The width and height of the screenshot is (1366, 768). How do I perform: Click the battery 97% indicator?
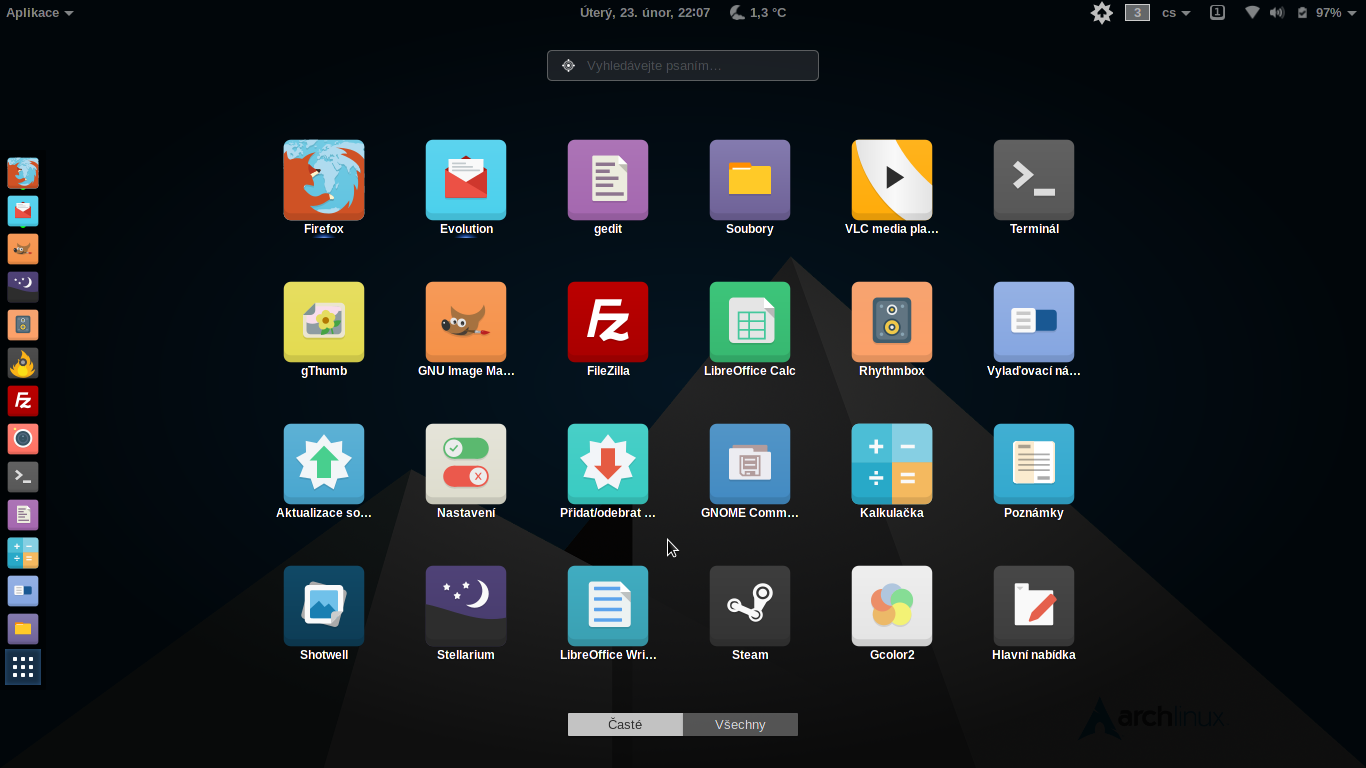click(1319, 13)
